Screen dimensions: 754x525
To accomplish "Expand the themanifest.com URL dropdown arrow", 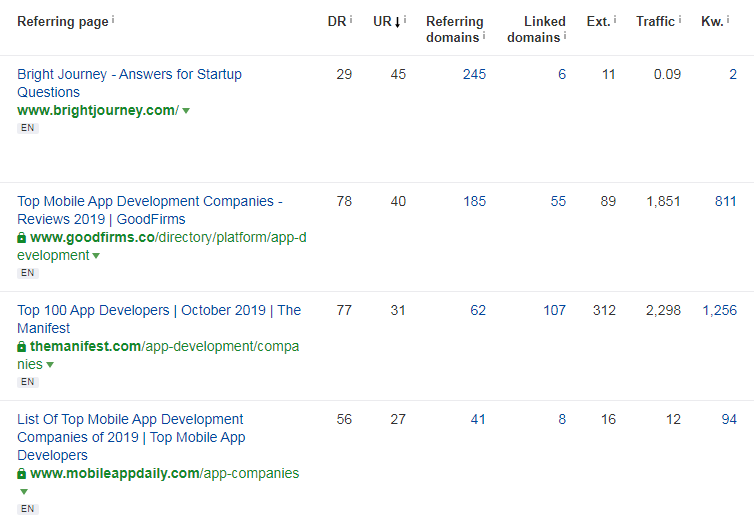I will coord(50,365).
